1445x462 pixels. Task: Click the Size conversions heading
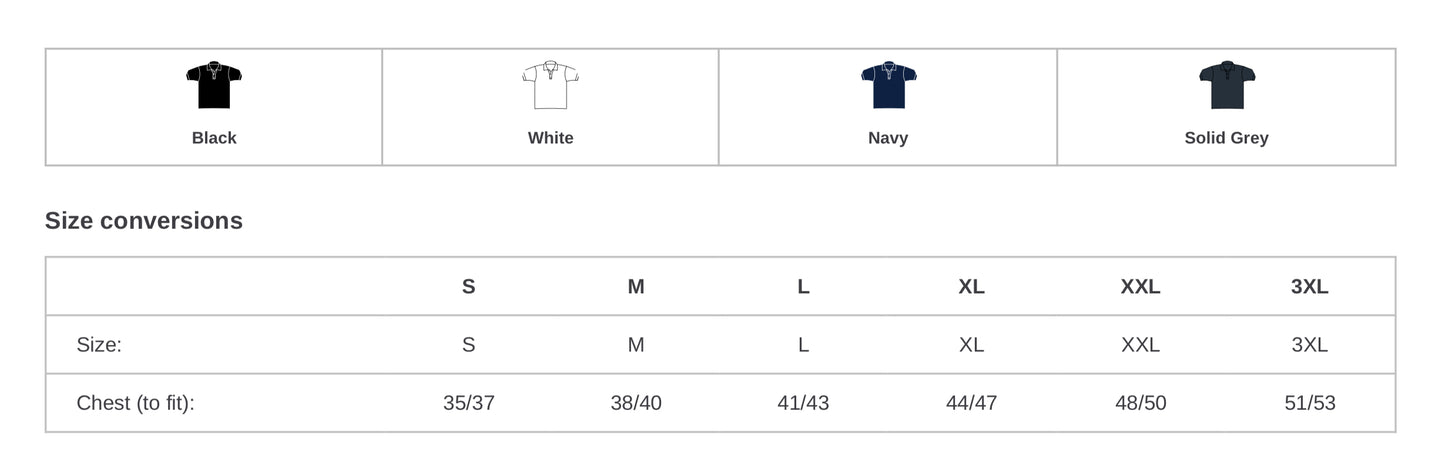pos(144,221)
